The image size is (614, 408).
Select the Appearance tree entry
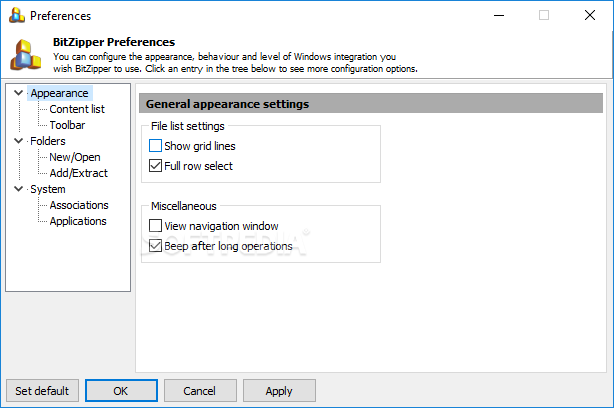click(60, 93)
